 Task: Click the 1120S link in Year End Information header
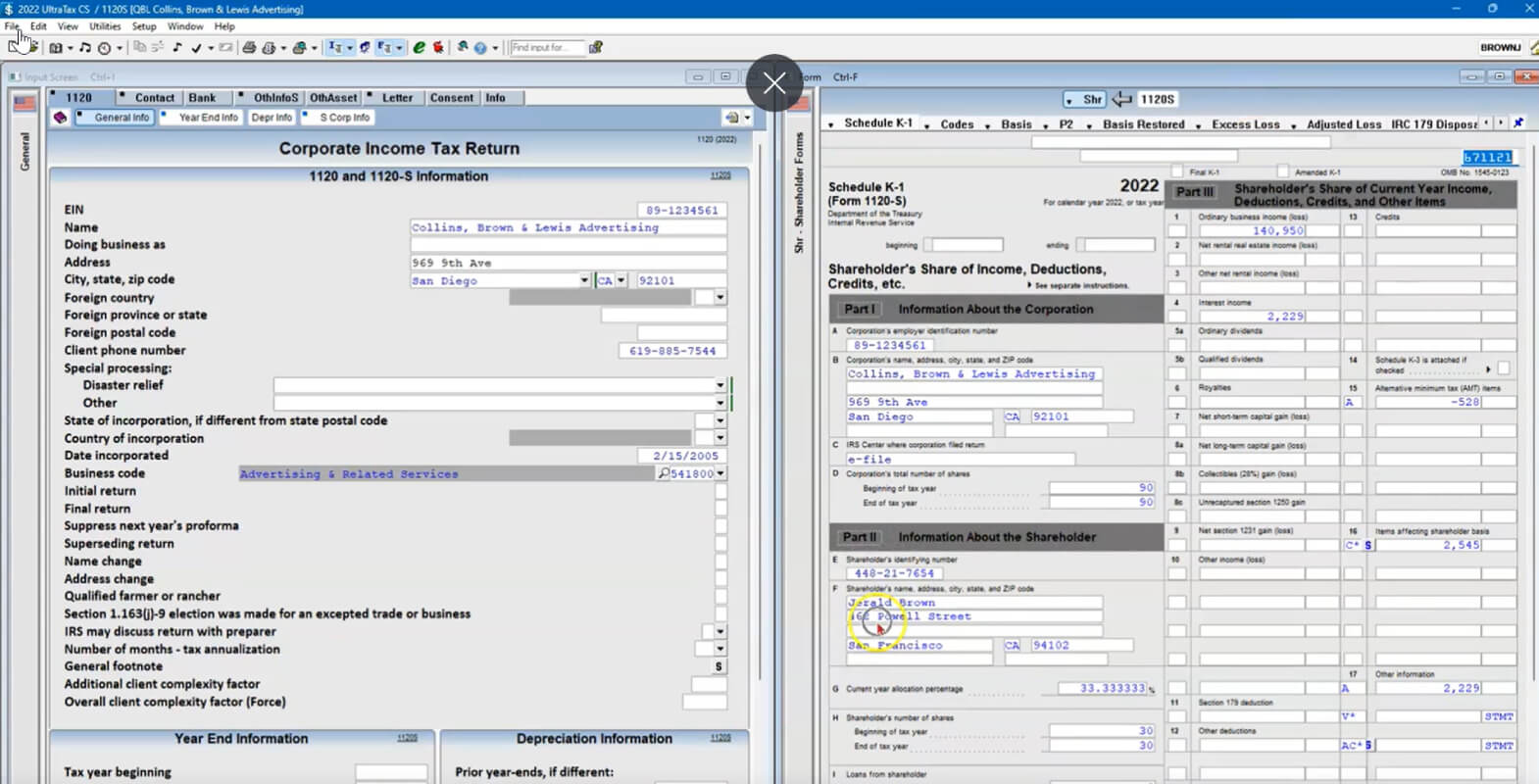point(407,738)
